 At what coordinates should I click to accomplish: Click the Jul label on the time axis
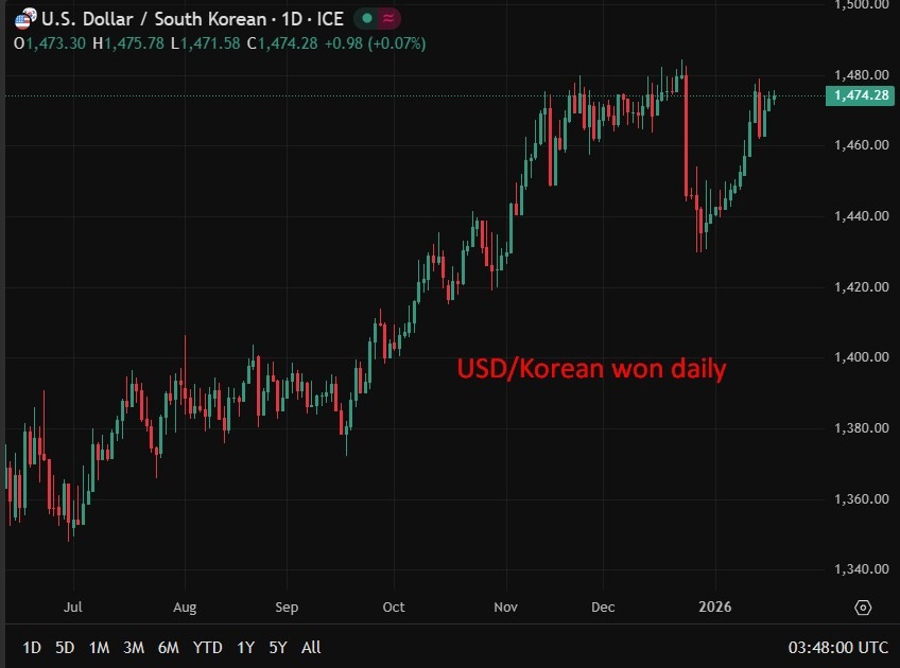[x=72, y=607]
